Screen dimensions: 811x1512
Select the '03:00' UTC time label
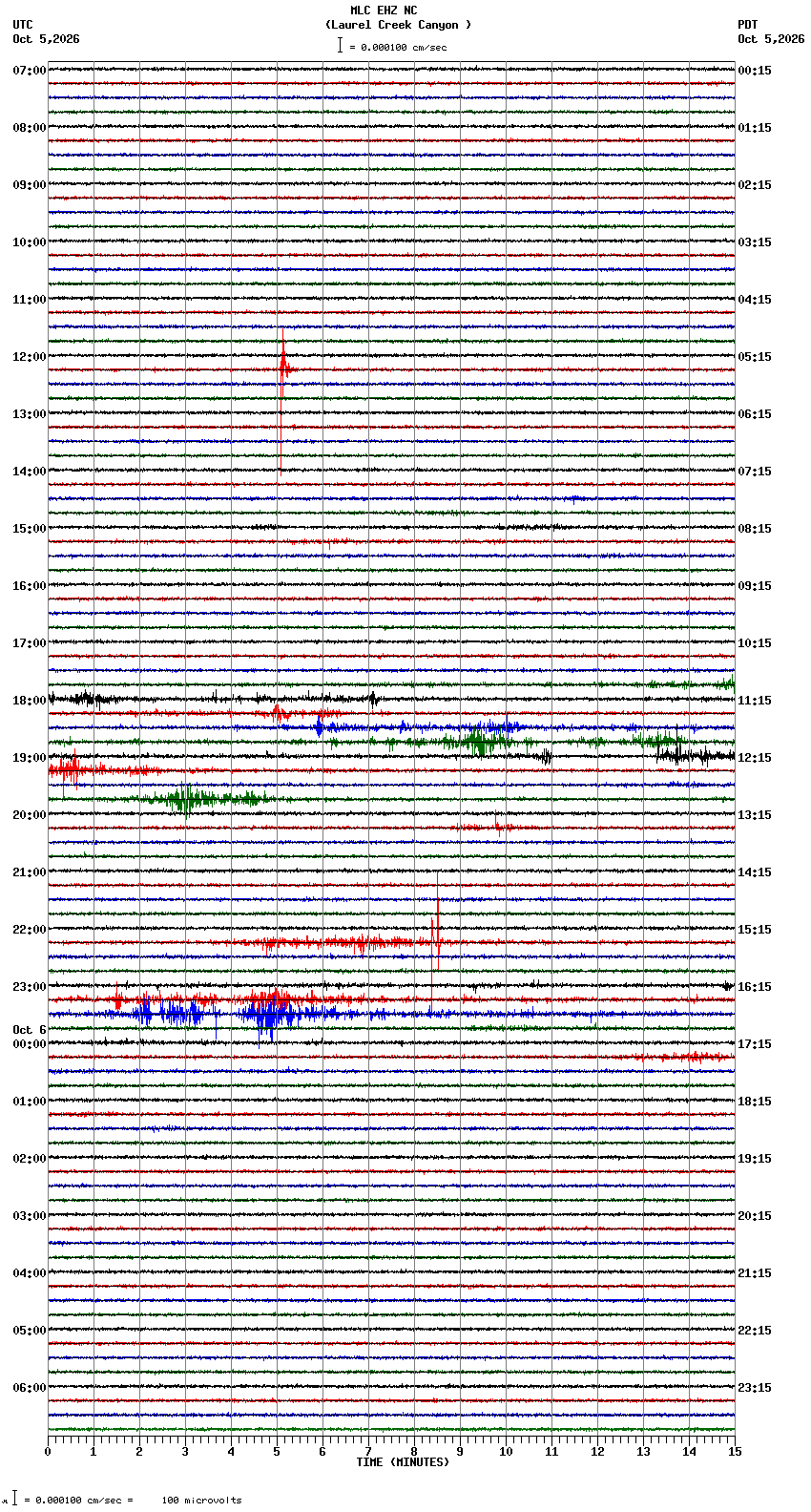point(30,1216)
